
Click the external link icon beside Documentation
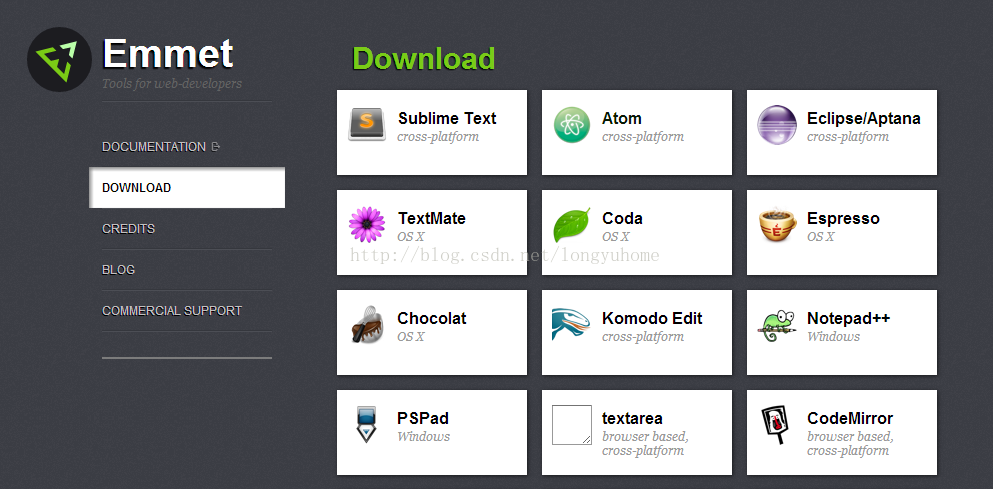coord(215,146)
